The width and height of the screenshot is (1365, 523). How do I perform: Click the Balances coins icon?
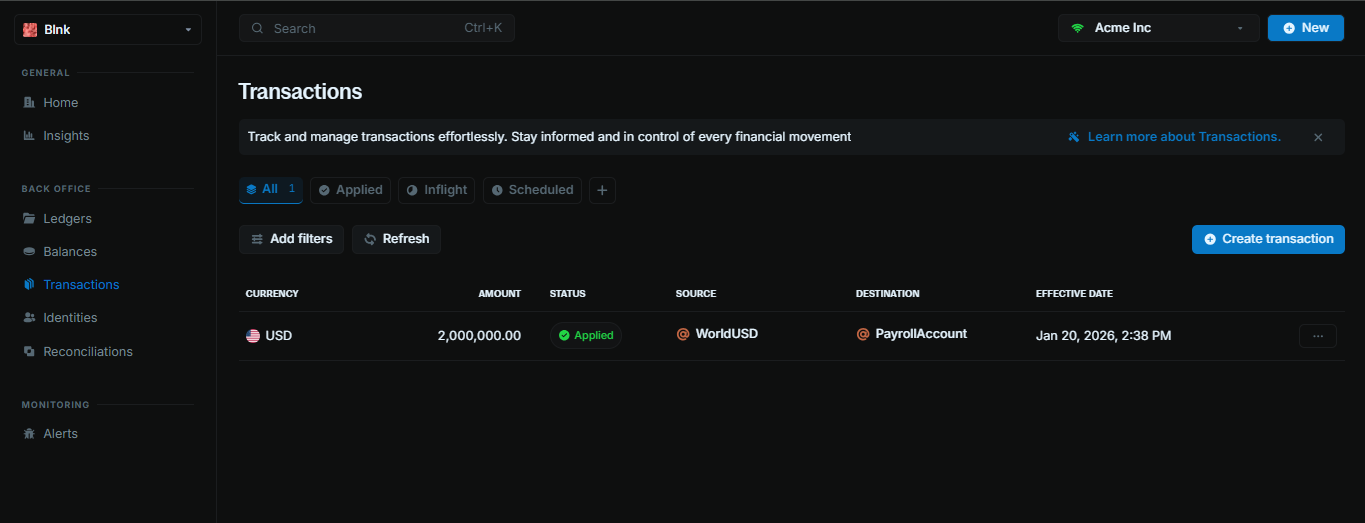point(29,251)
